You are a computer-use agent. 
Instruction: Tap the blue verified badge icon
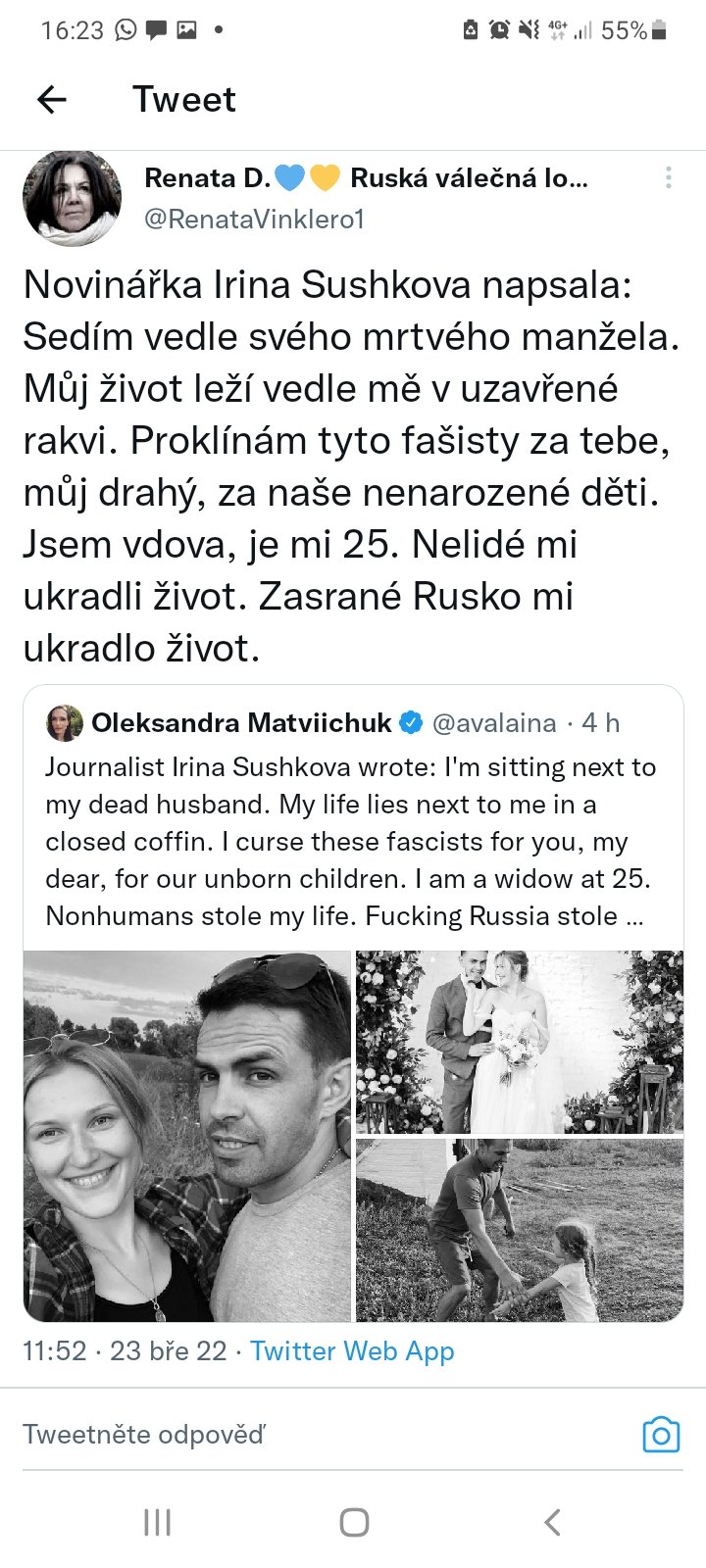click(x=412, y=723)
